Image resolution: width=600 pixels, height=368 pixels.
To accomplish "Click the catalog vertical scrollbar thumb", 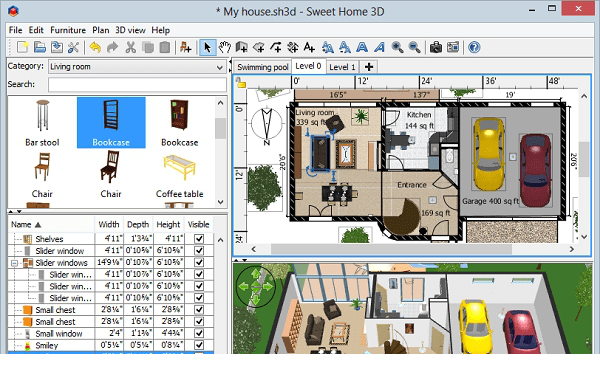I will click(x=220, y=129).
